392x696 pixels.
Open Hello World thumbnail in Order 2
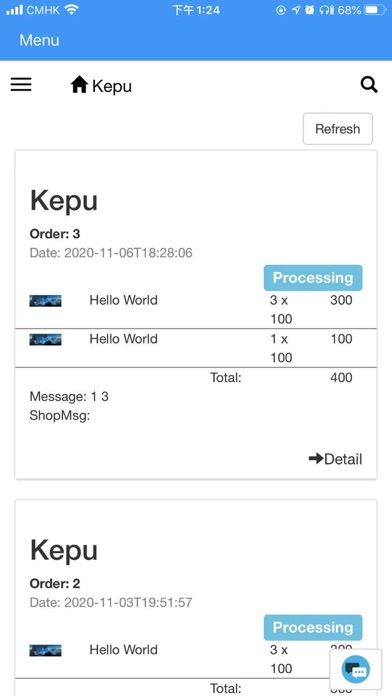click(45, 651)
